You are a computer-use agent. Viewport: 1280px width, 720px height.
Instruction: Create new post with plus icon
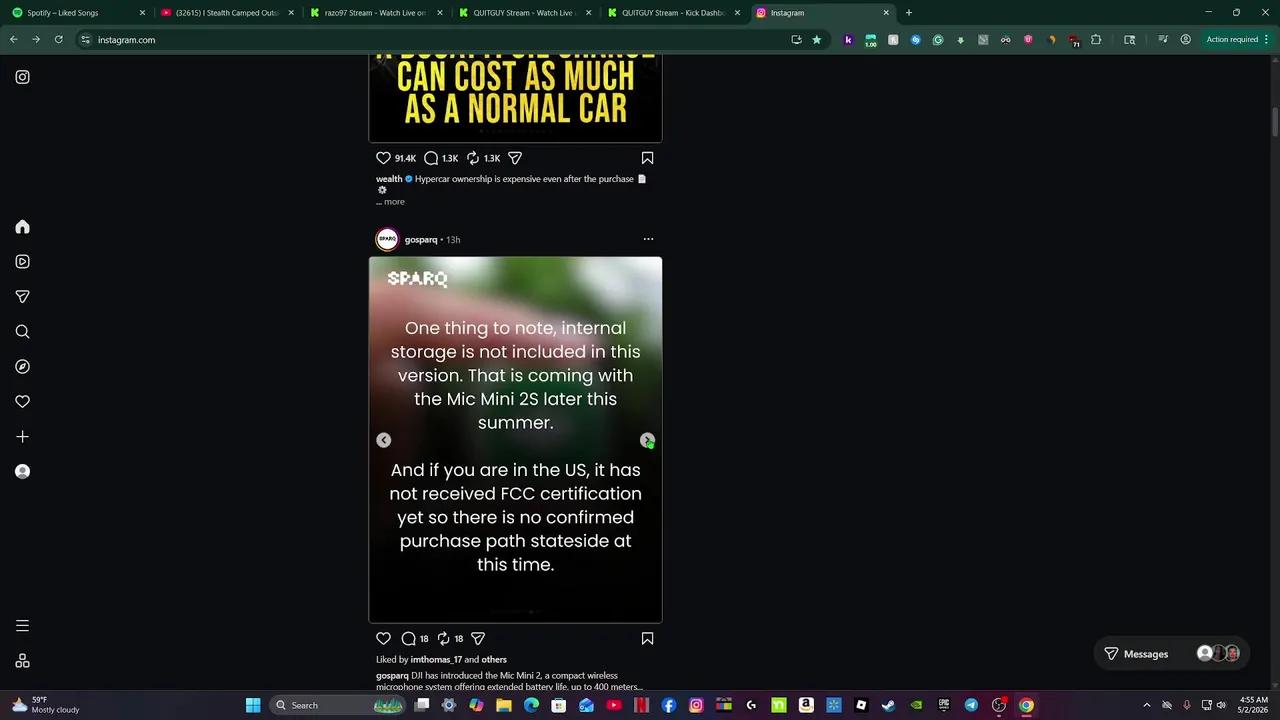pos(22,437)
